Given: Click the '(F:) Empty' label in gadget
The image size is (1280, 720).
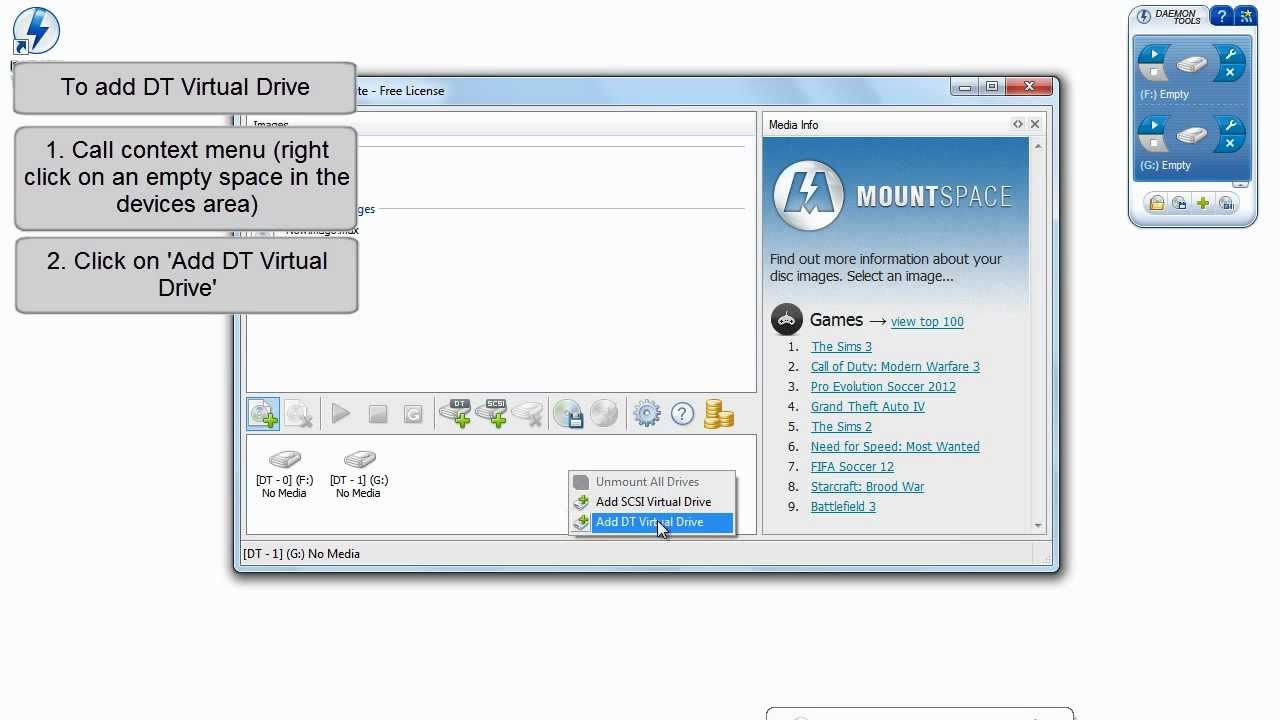Looking at the screenshot, I should click(x=1165, y=94).
